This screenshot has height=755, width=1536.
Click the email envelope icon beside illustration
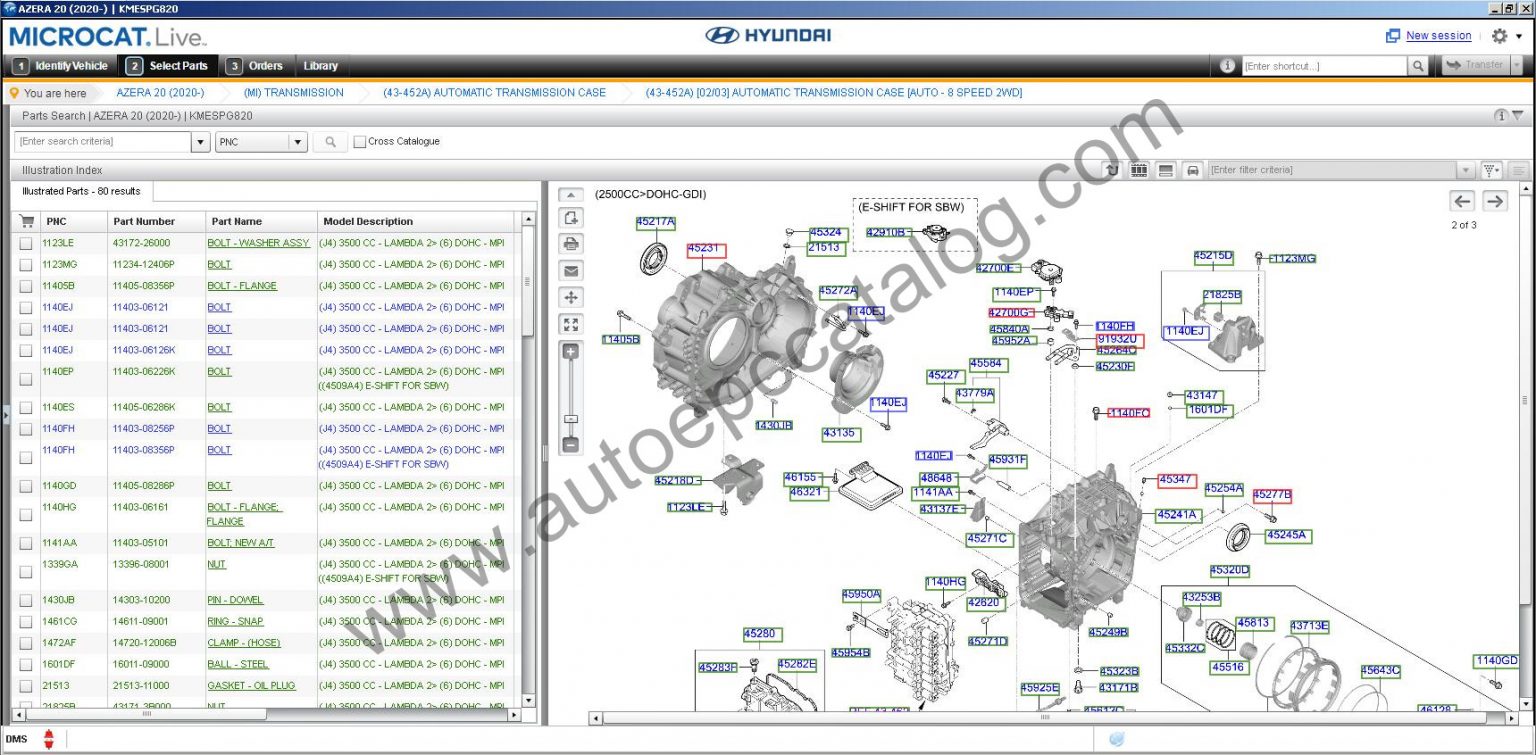click(x=571, y=271)
